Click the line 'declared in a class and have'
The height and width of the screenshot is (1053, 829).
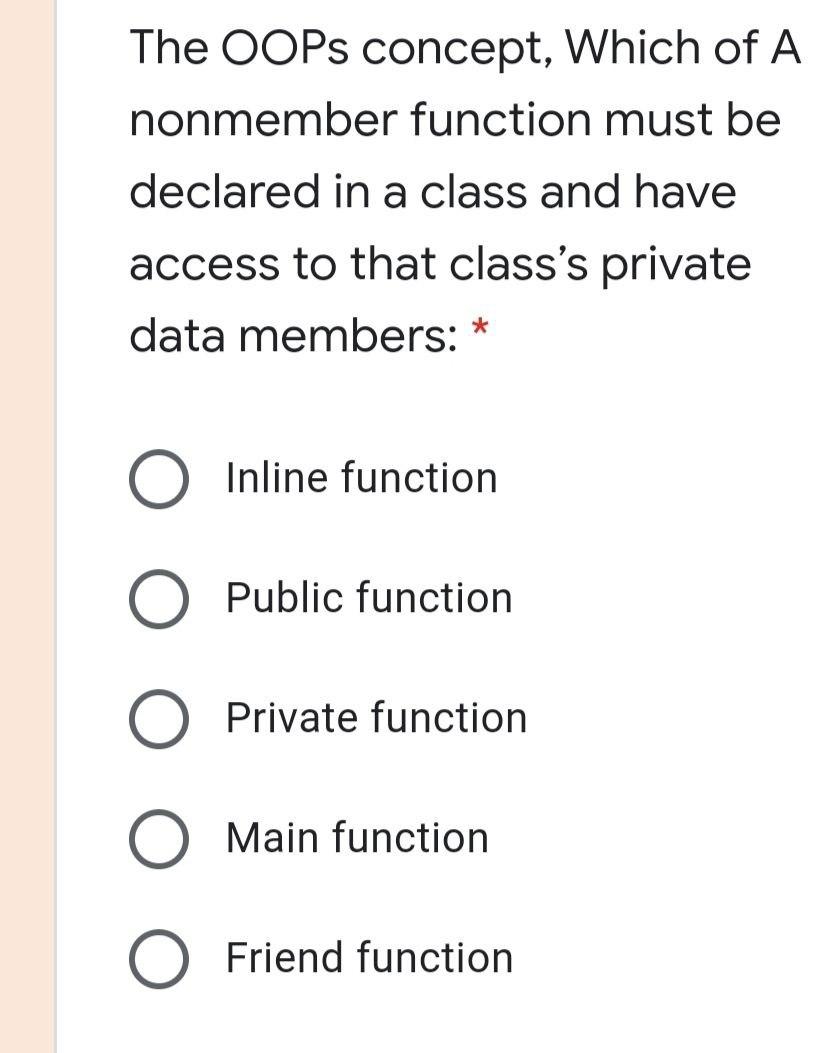click(433, 193)
